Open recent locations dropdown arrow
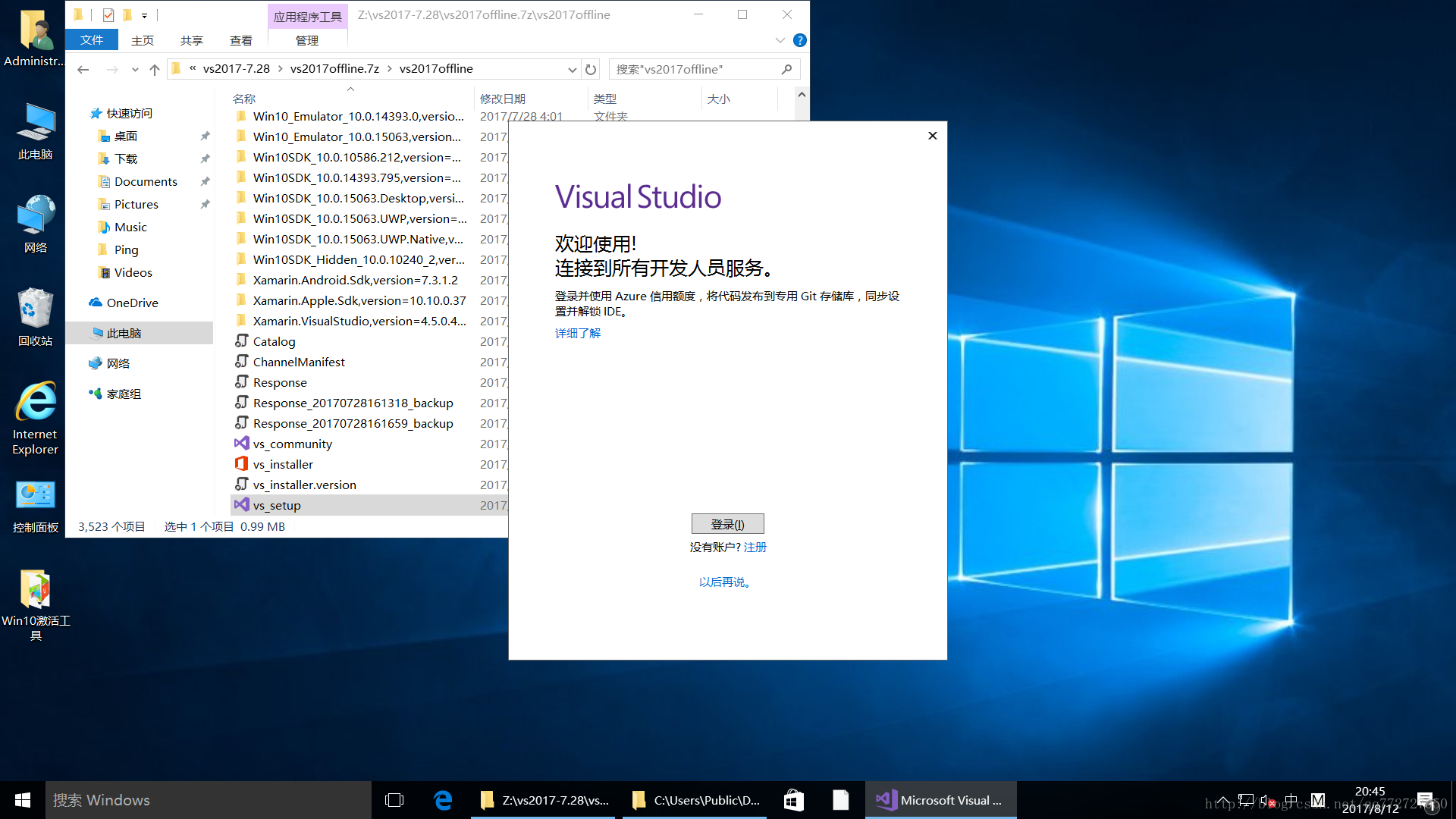 pyautogui.click(x=135, y=69)
